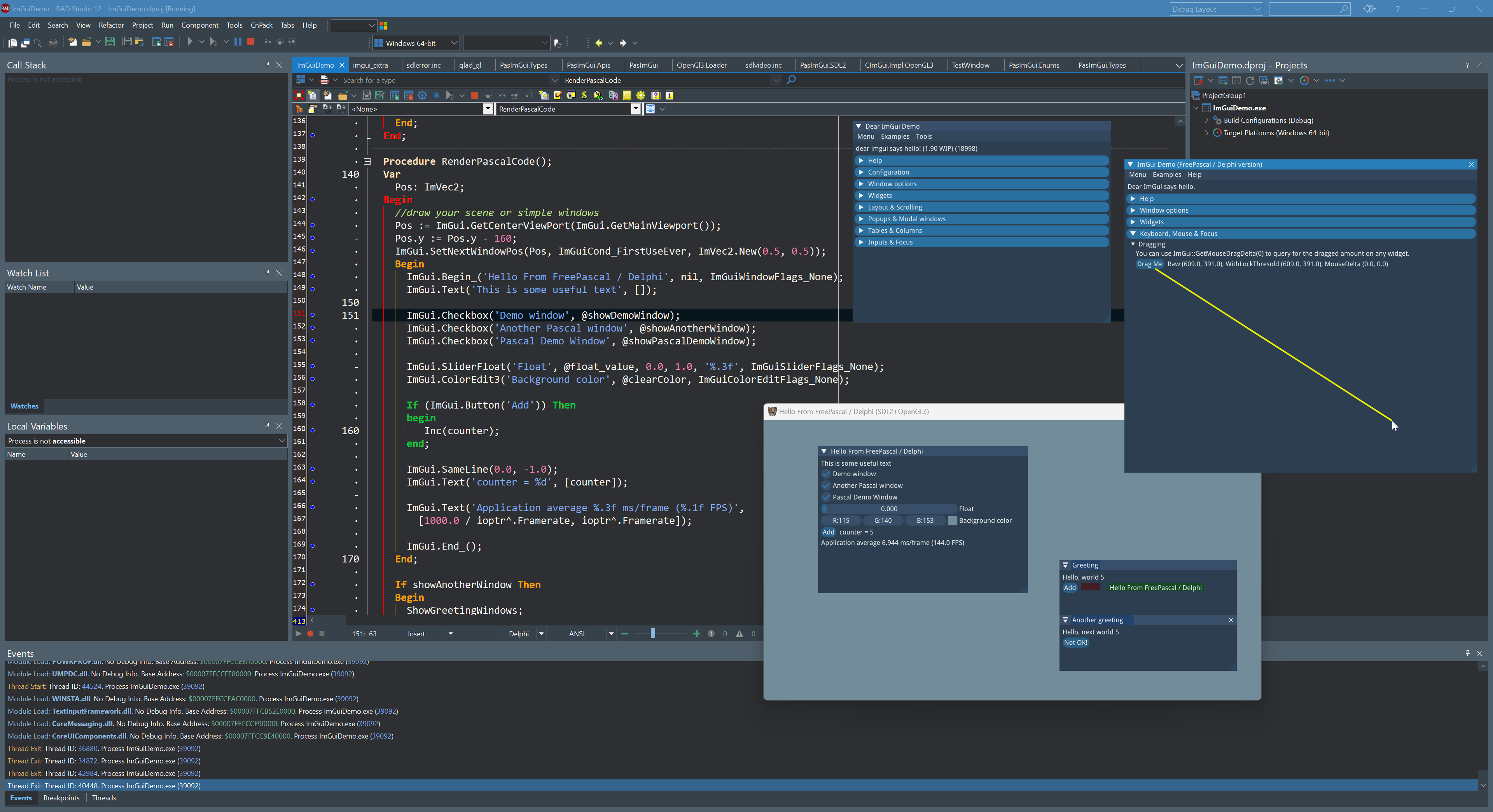Click the Open folder icon in toolbar
Viewport: 1493px width, 812px height.
coord(86,42)
